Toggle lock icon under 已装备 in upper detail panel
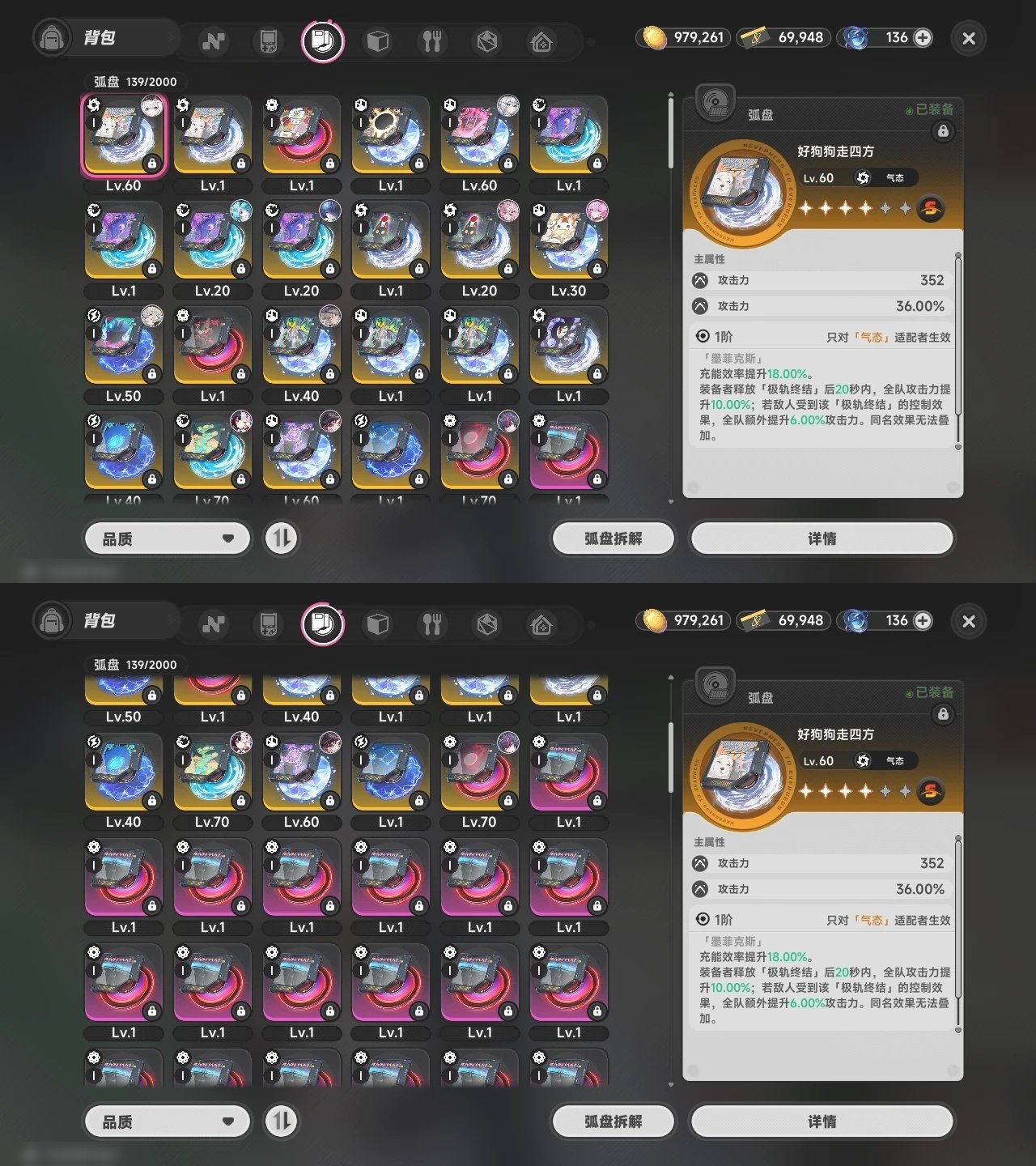 point(943,131)
